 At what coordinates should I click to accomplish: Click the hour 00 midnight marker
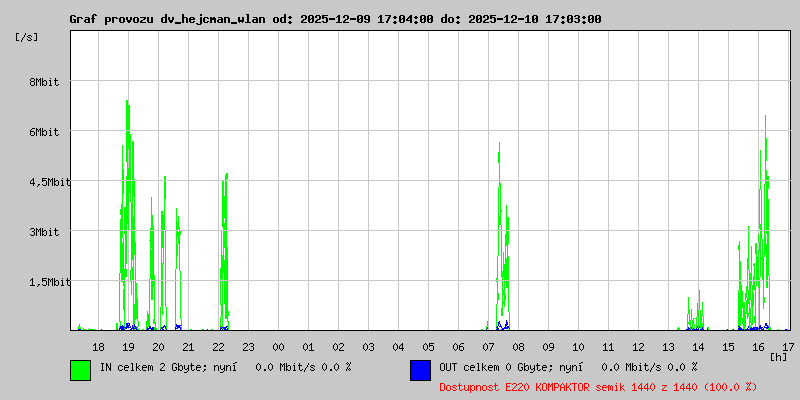279,347
